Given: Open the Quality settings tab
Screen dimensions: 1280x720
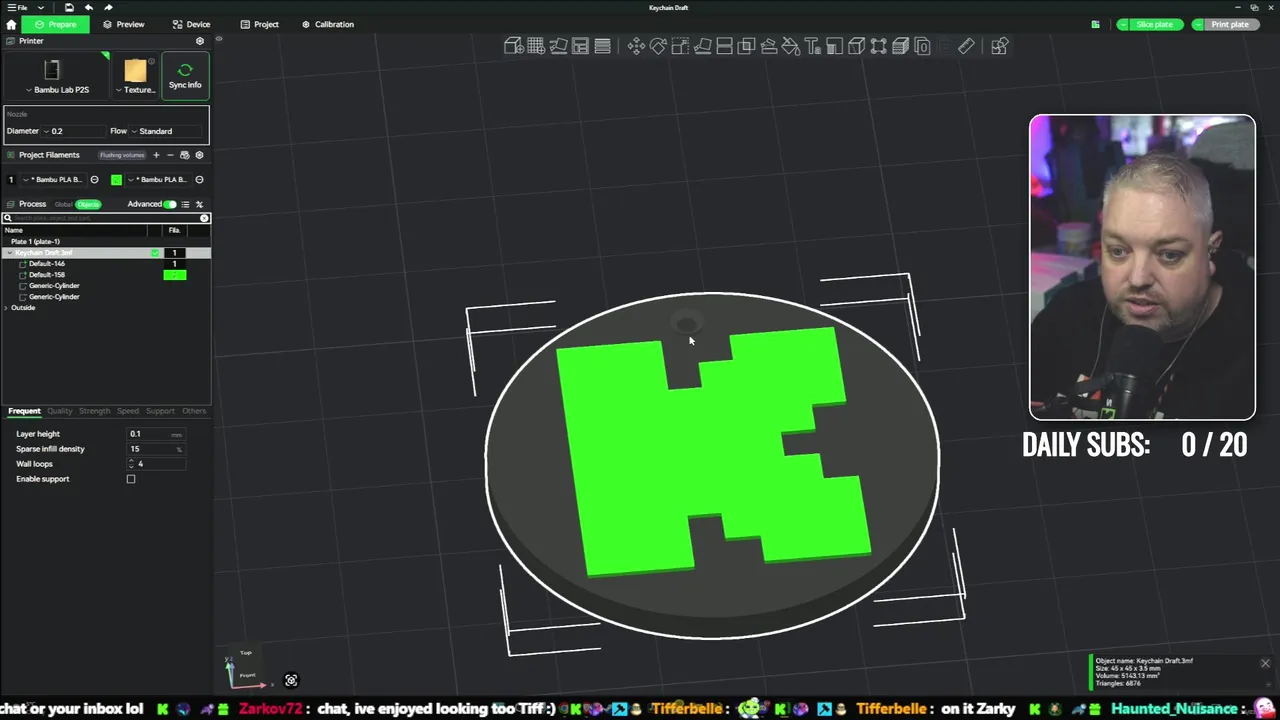Looking at the screenshot, I should click(60, 411).
